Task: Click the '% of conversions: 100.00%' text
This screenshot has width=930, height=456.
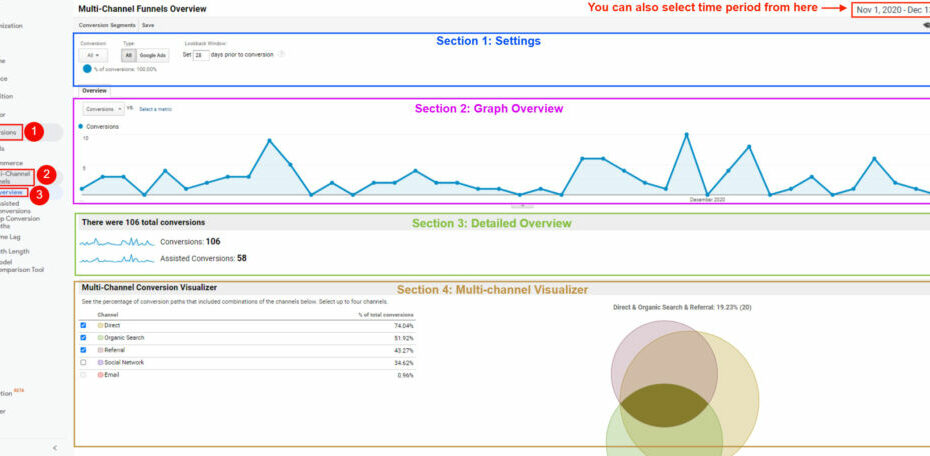Action: pyautogui.click(x=125, y=69)
